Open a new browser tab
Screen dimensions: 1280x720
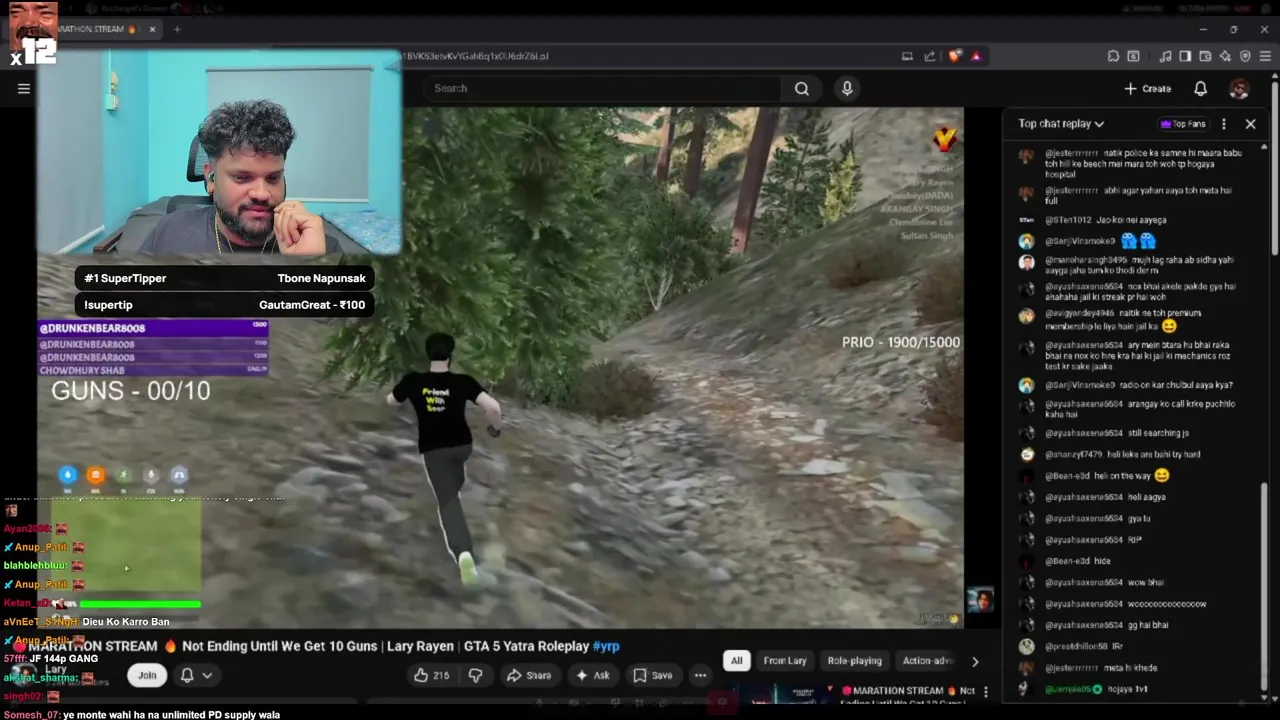pyautogui.click(x=177, y=29)
